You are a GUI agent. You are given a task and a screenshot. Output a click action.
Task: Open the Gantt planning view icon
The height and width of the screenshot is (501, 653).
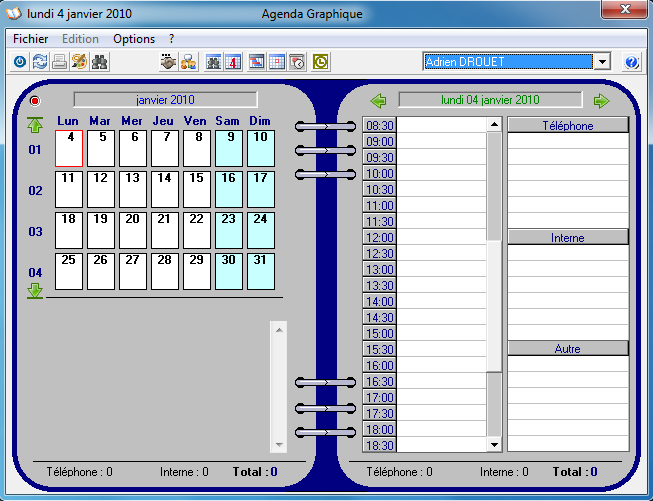click(x=257, y=62)
